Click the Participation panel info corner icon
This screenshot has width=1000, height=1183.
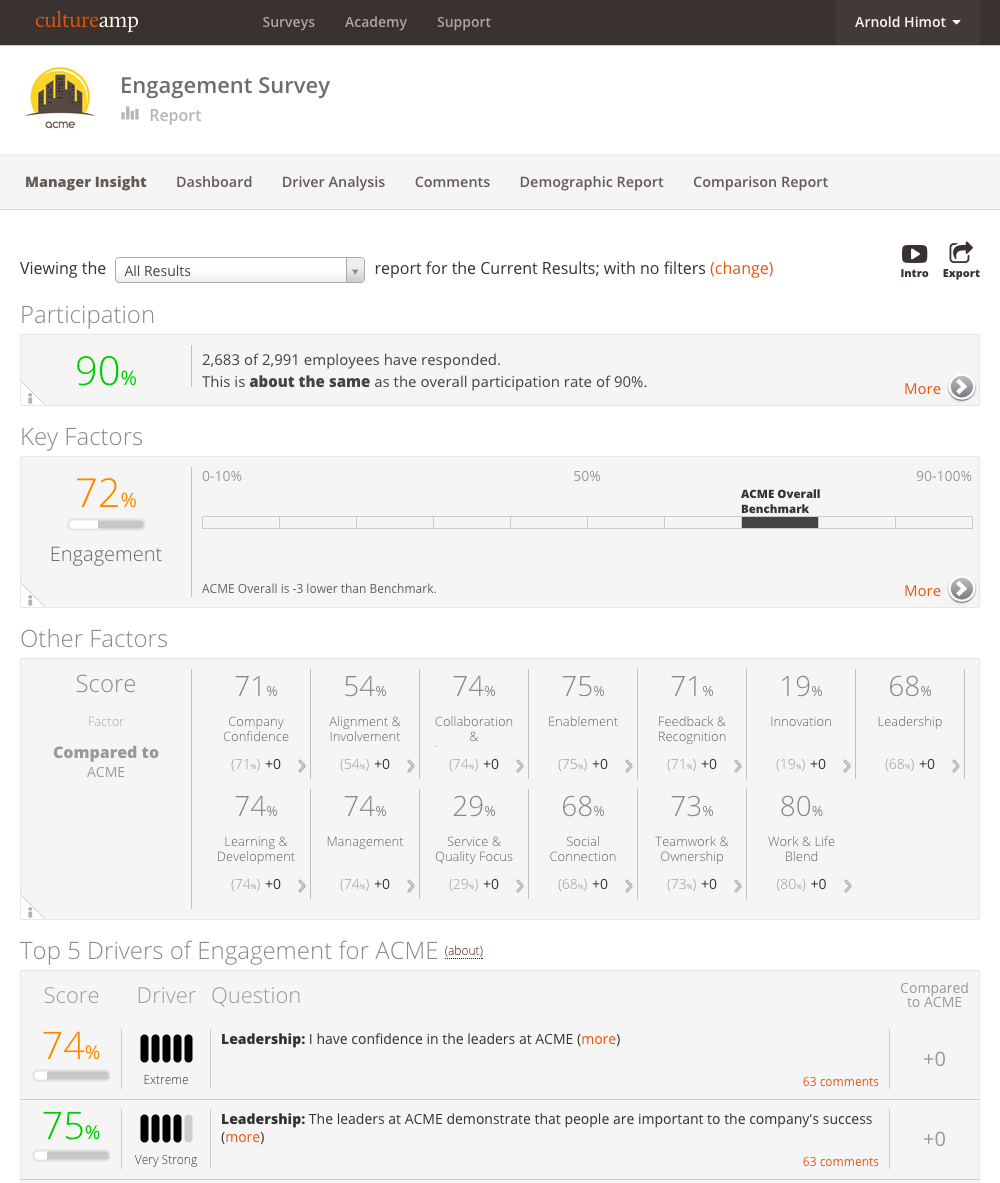tap(30, 397)
